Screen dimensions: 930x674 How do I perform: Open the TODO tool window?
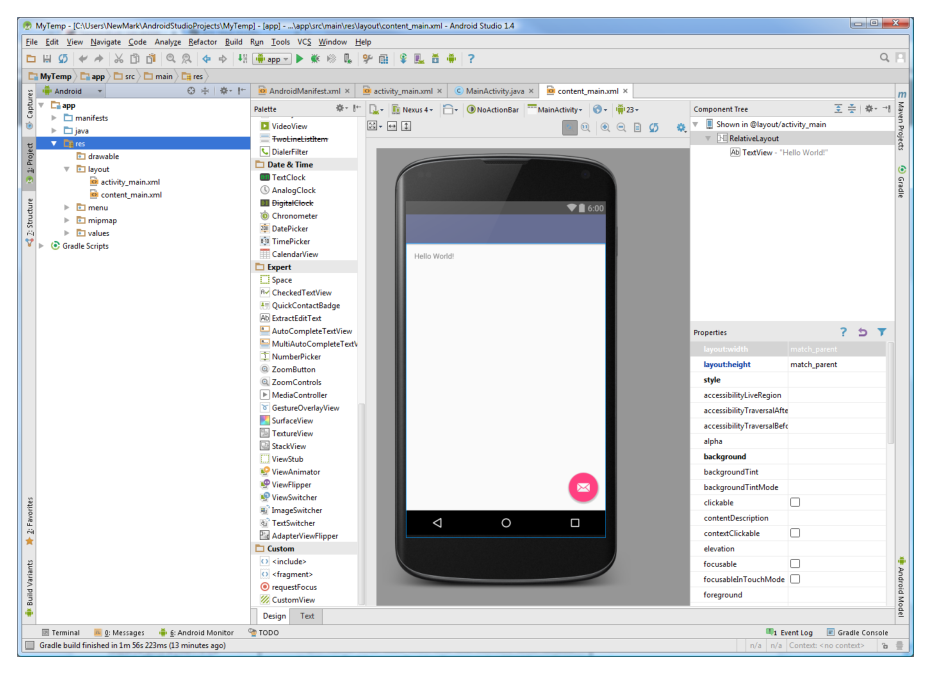(263, 632)
